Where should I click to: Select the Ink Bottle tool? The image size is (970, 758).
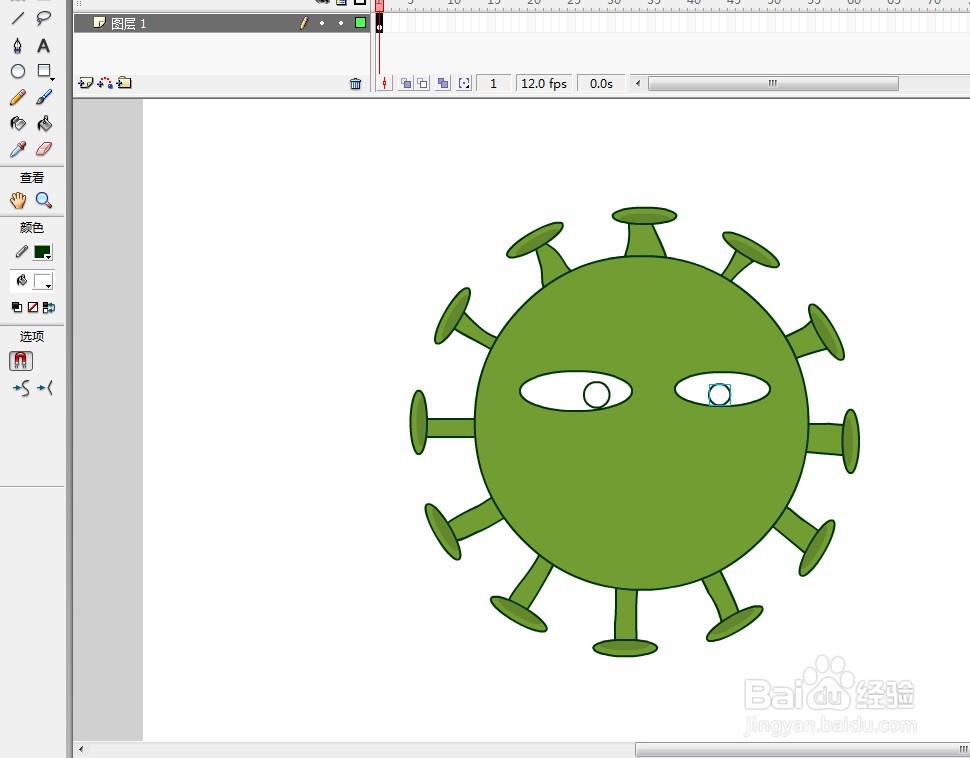pyautogui.click(x=17, y=124)
